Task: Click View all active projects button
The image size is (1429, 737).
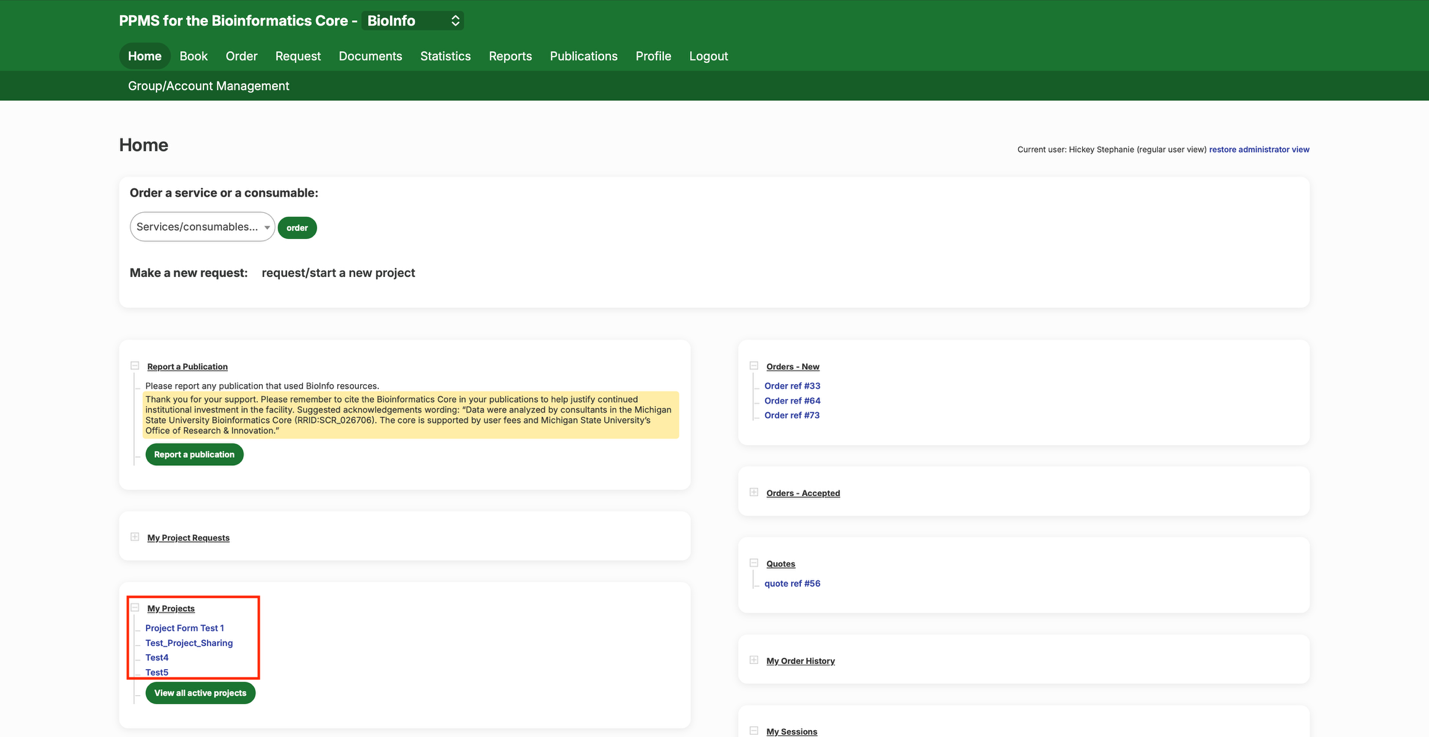Action: (x=200, y=693)
